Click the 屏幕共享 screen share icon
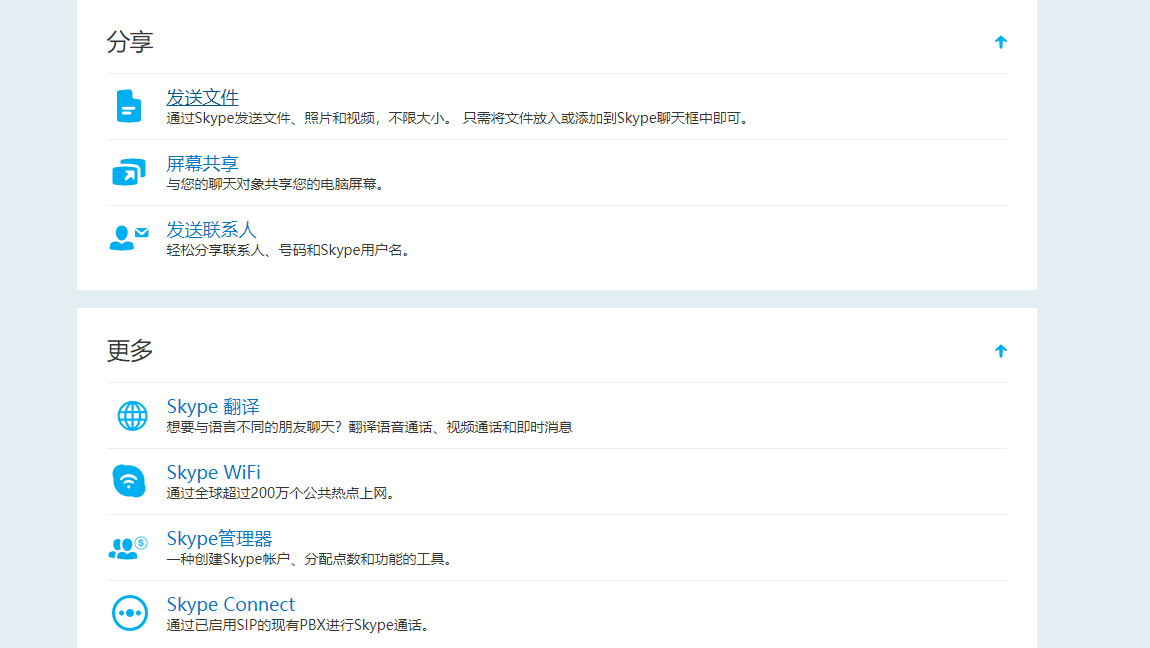The image size is (1150, 648). point(128,172)
